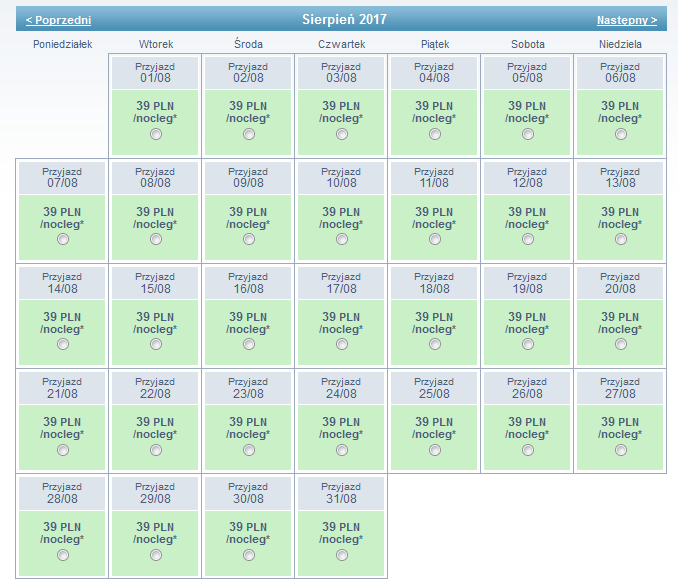The width and height of the screenshot is (678, 588).
Task: Click the 39 PLN price for 28/08
Action: [x=62, y=527]
